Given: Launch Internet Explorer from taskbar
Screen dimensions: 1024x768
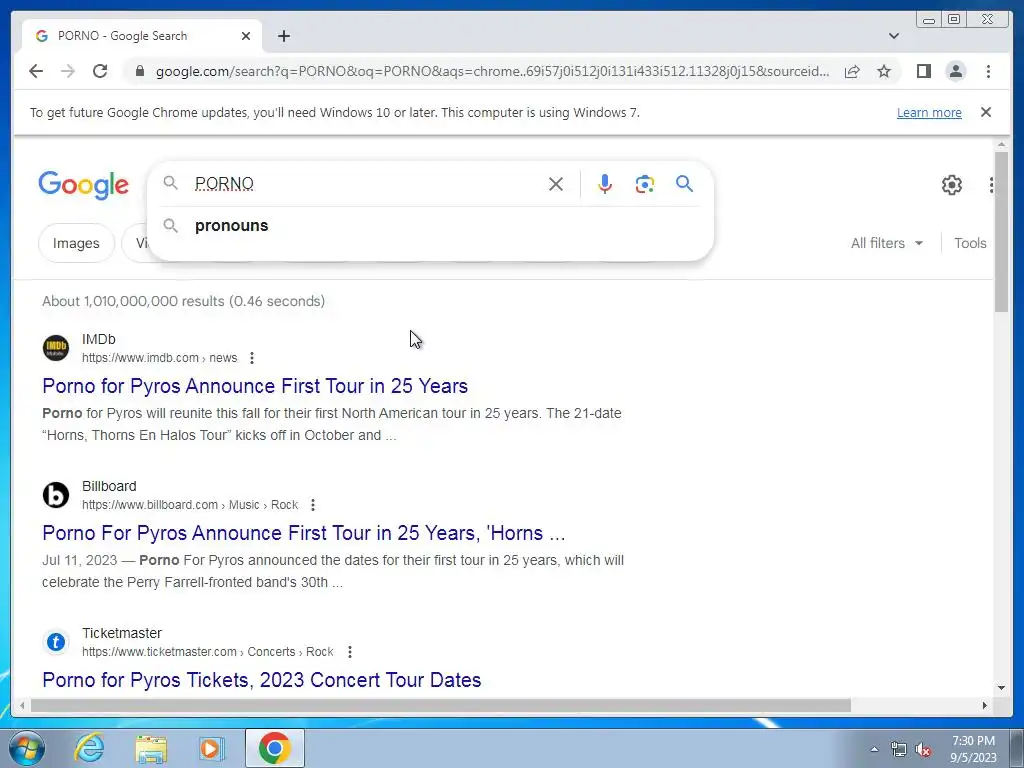Looking at the screenshot, I should point(89,748).
